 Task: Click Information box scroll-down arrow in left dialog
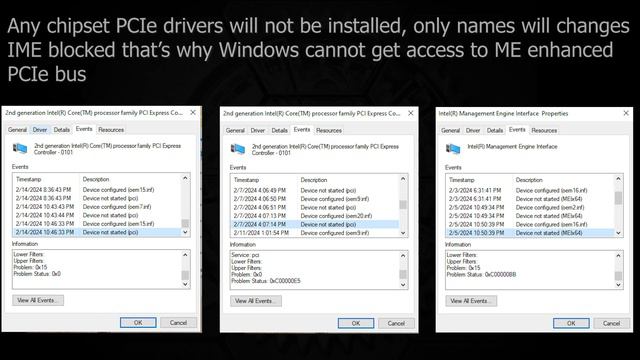(185, 284)
